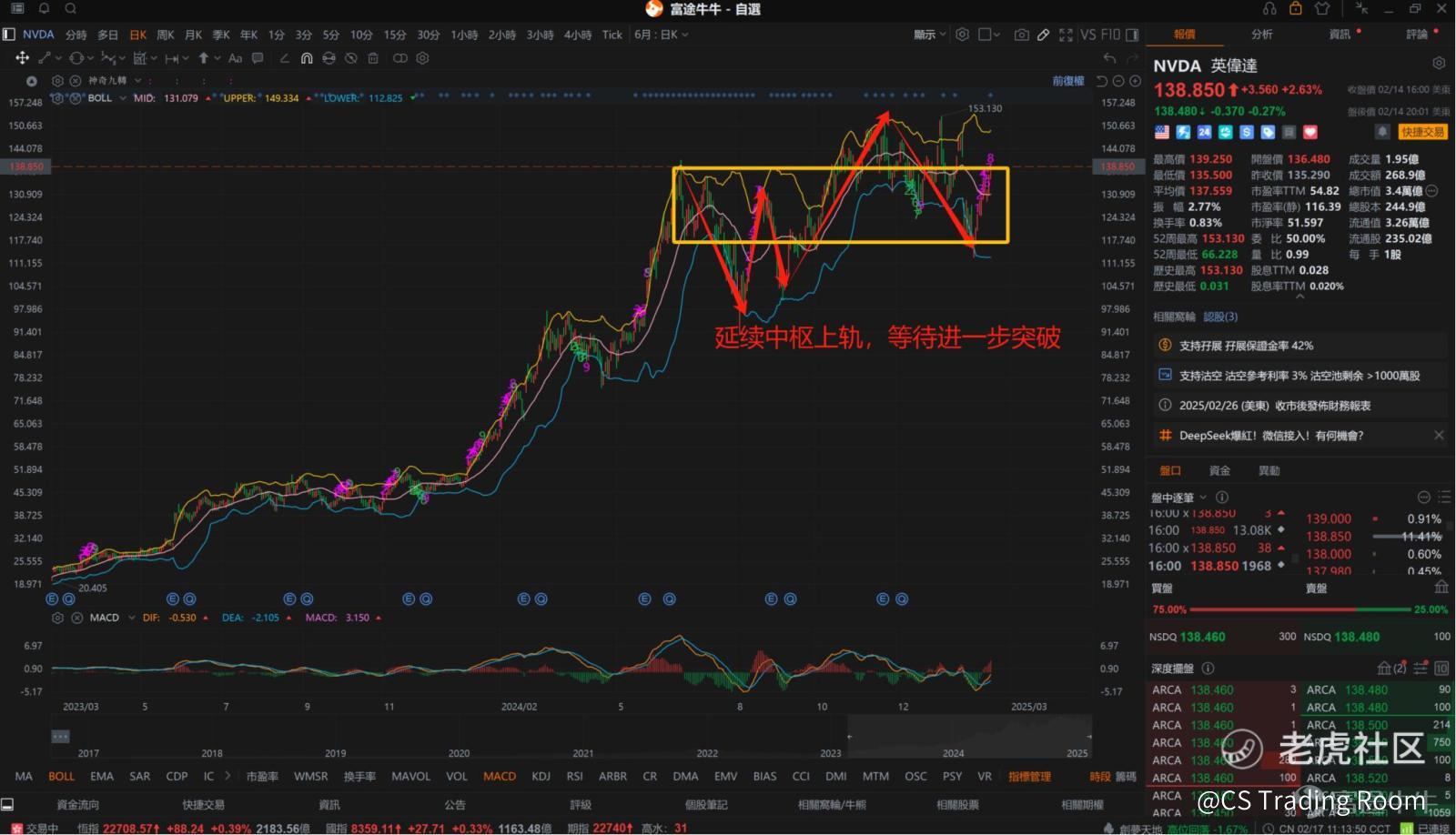
Task: Activate the pencil drawing mode icon
Action: 1044,35
